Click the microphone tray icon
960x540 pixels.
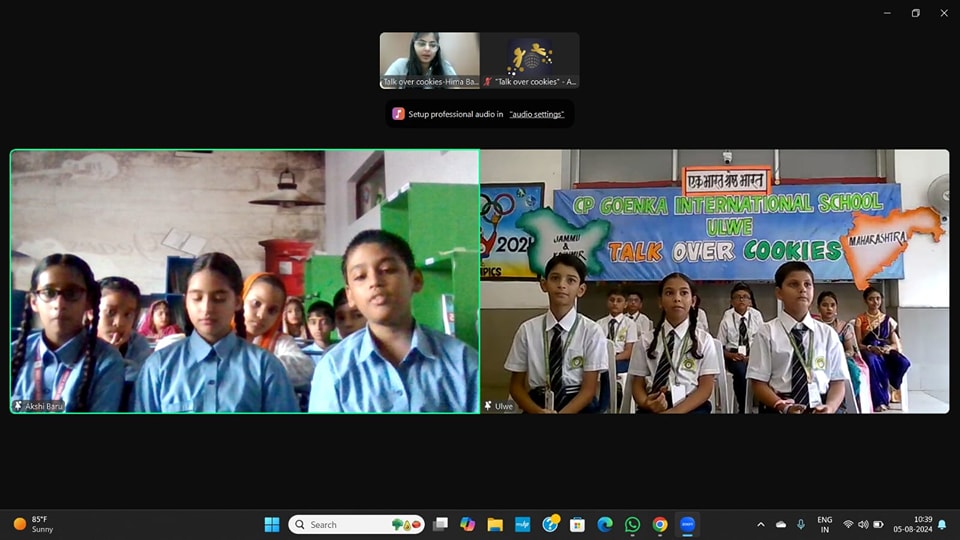click(801, 525)
